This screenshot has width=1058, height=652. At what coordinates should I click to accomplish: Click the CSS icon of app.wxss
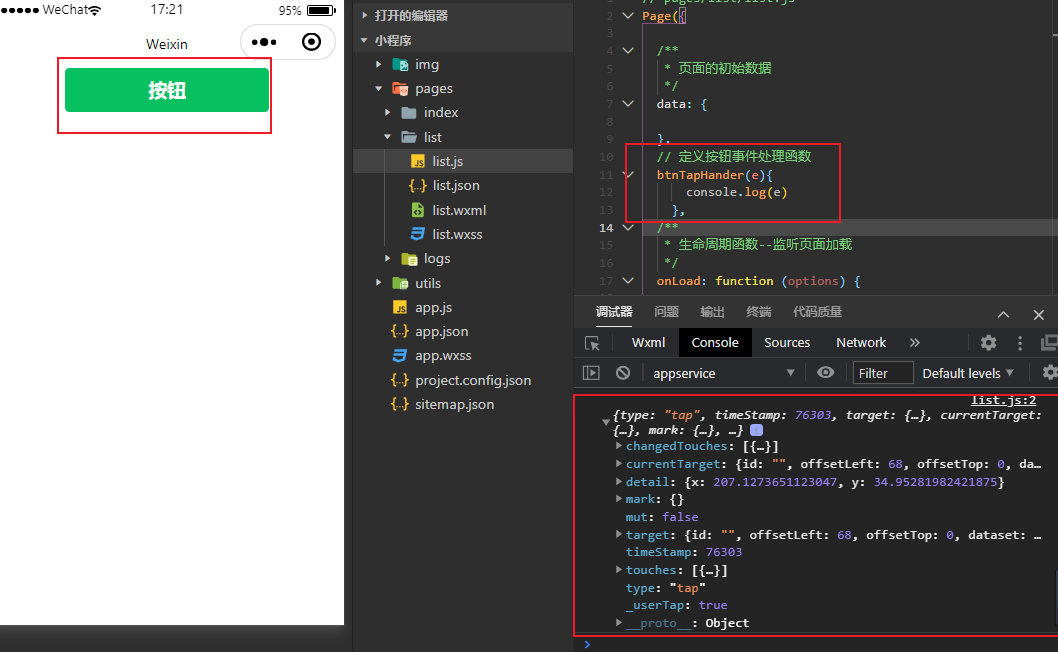[400, 356]
